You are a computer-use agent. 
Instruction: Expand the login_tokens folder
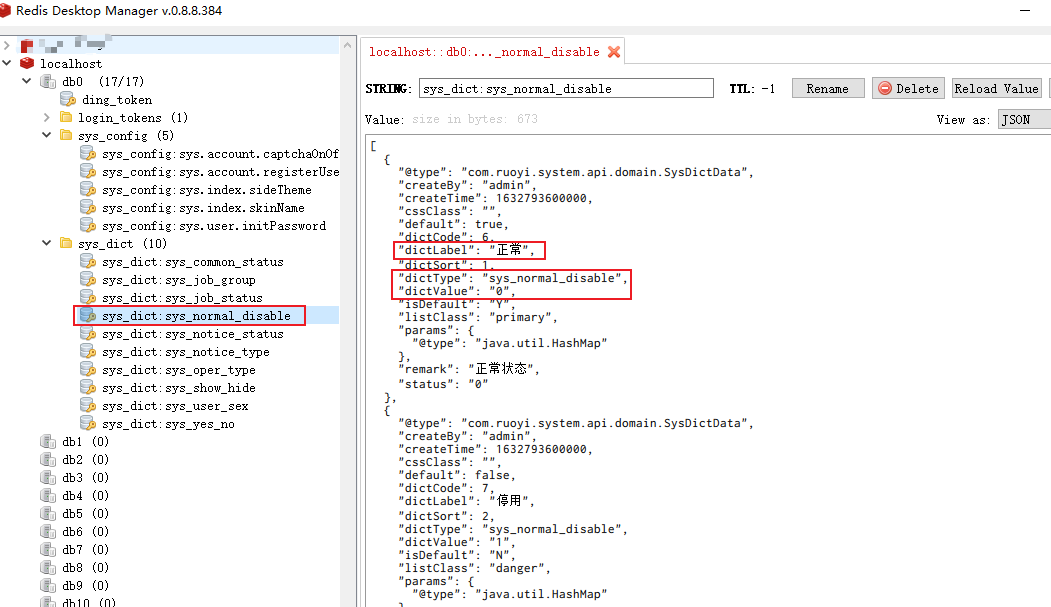pos(46,117)
